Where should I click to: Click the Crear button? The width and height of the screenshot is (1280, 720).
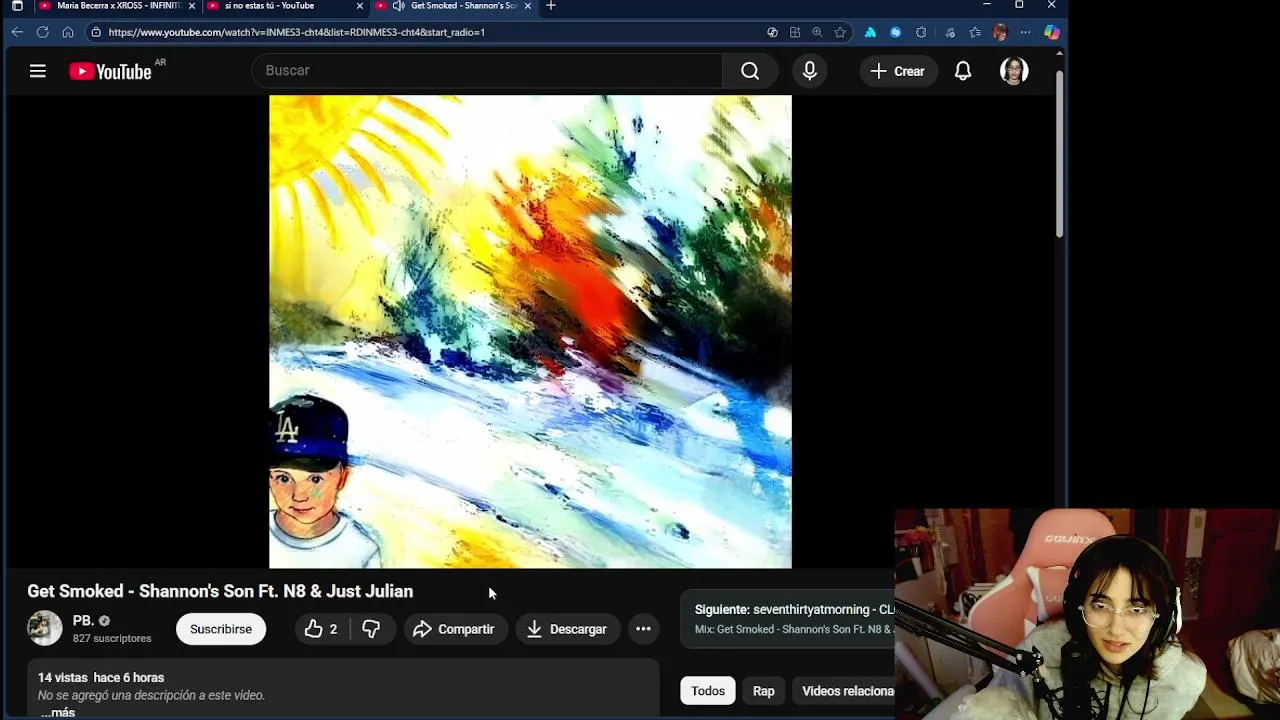897,71
